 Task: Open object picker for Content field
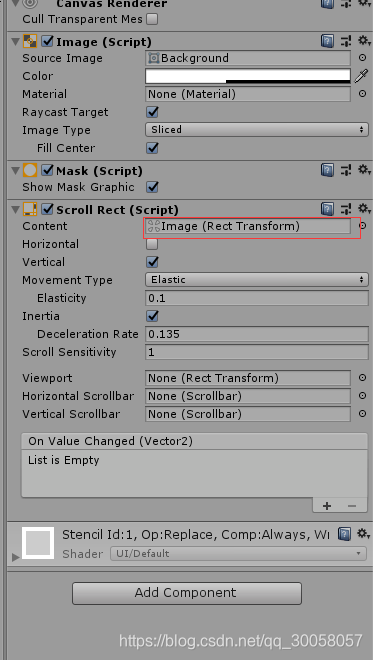click(362, 226)
